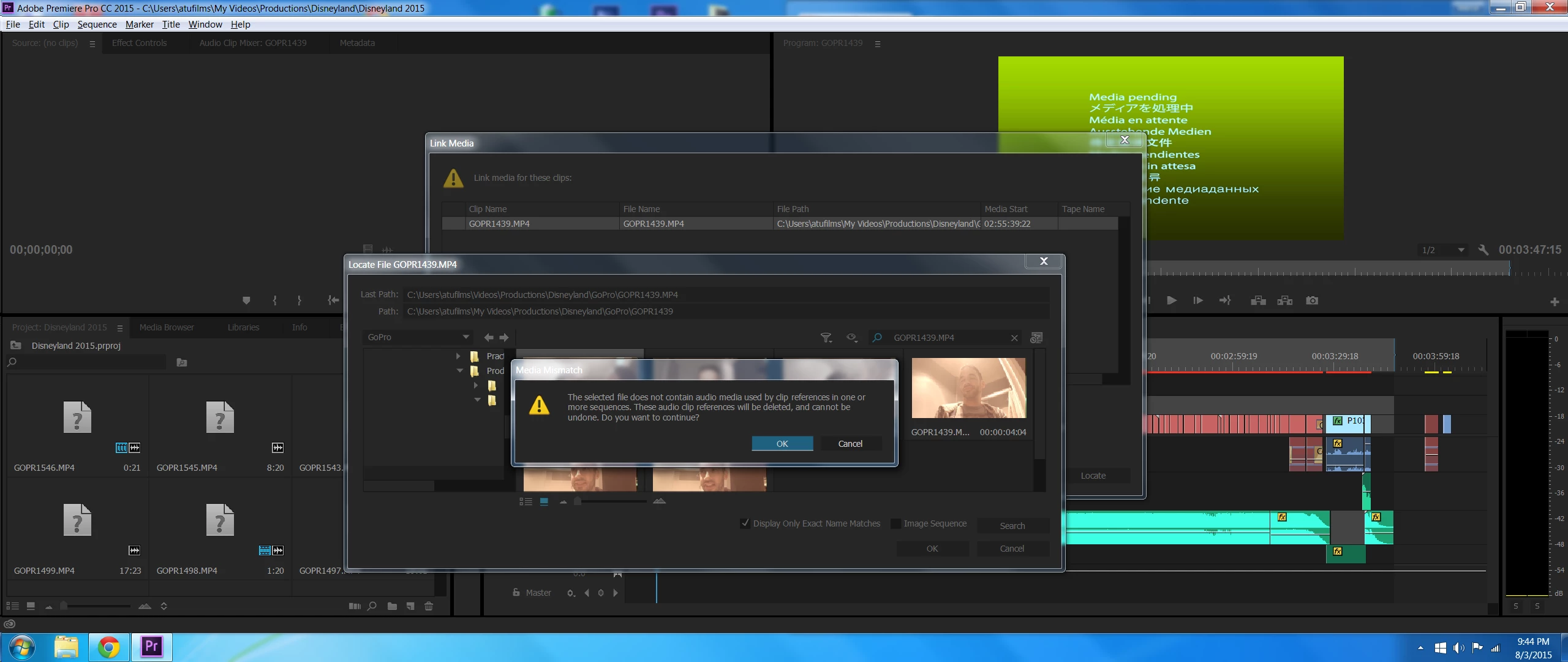Viewport: 1568px width, 662px height.
Task: Uncheck Display Only Exact Name Matches
Action: [x=745, y=523]
